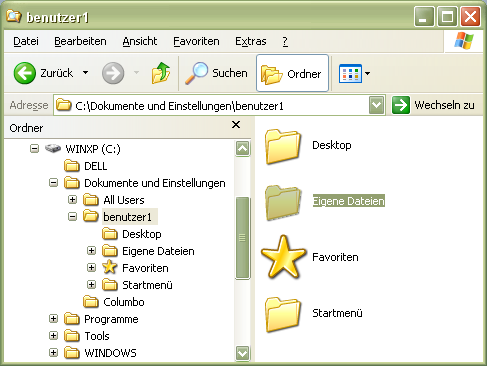
Task: Select large Favoriten star icon
Action: (283, 257)
